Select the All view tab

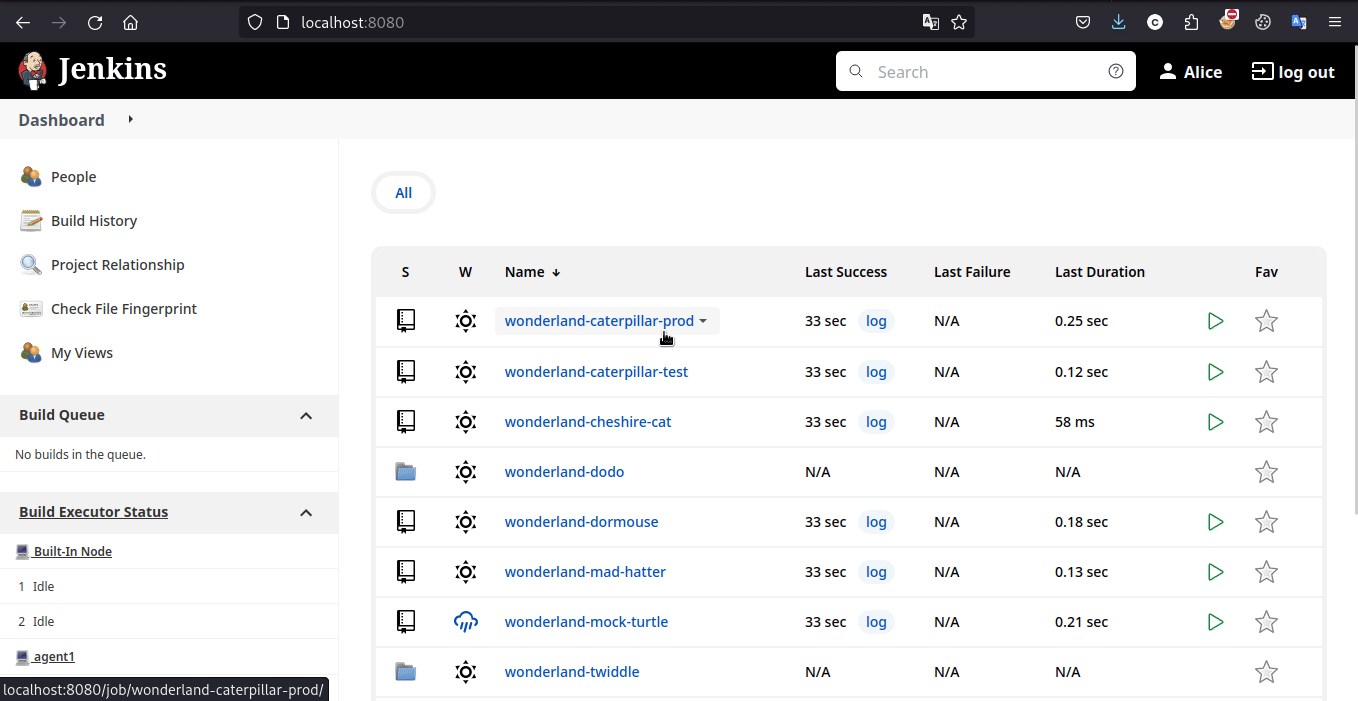pos(403,193)
